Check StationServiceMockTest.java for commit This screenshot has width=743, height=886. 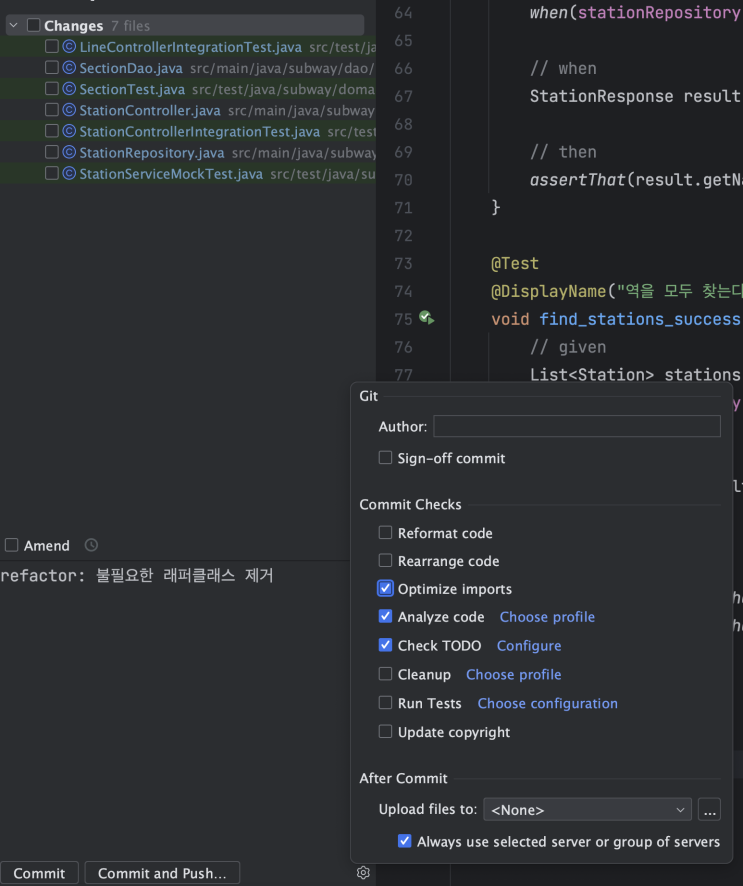(x=51, y=173)
